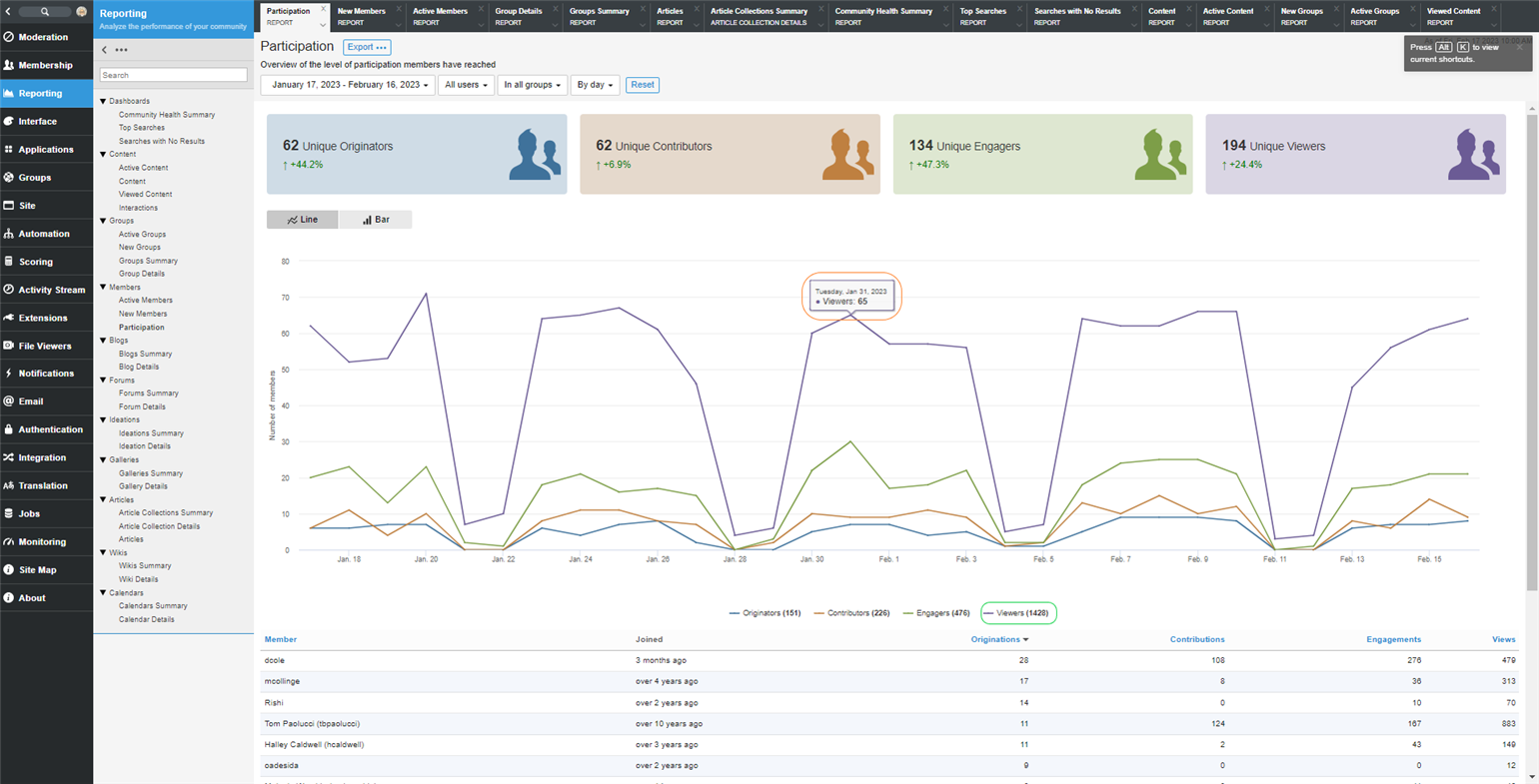Open Jobs section icon
The height and width of the screenshot is (784, 1539).
click(x=9, y=513)
